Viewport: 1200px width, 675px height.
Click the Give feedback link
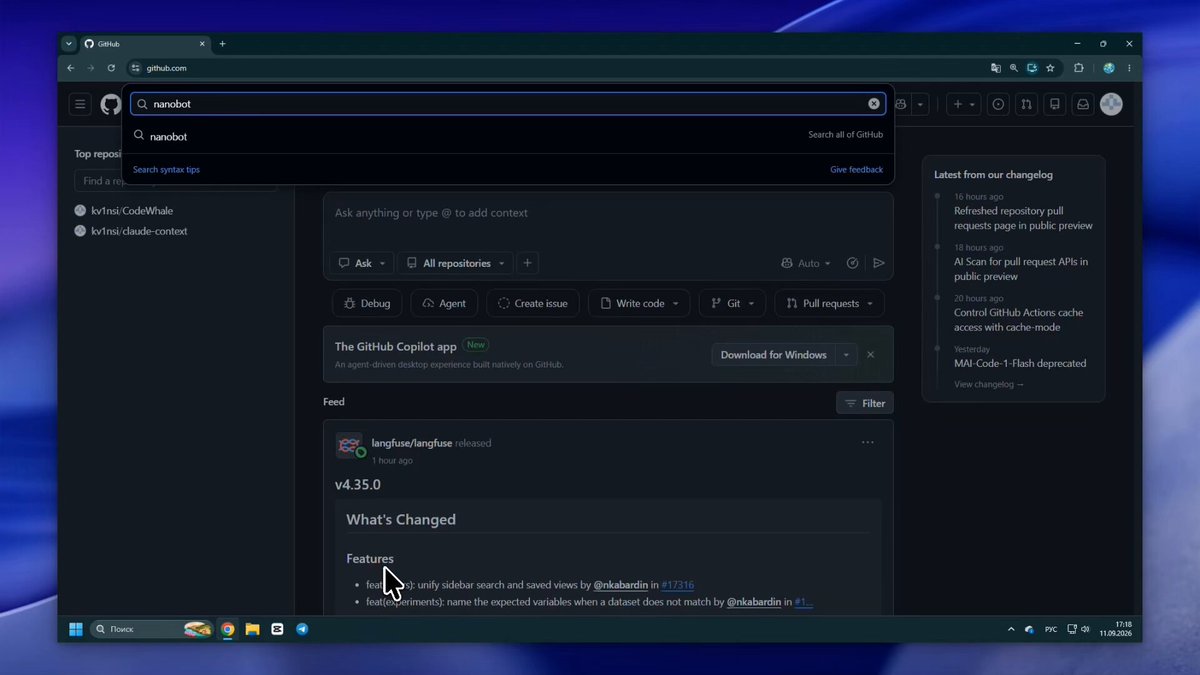[x=857, y=170]
